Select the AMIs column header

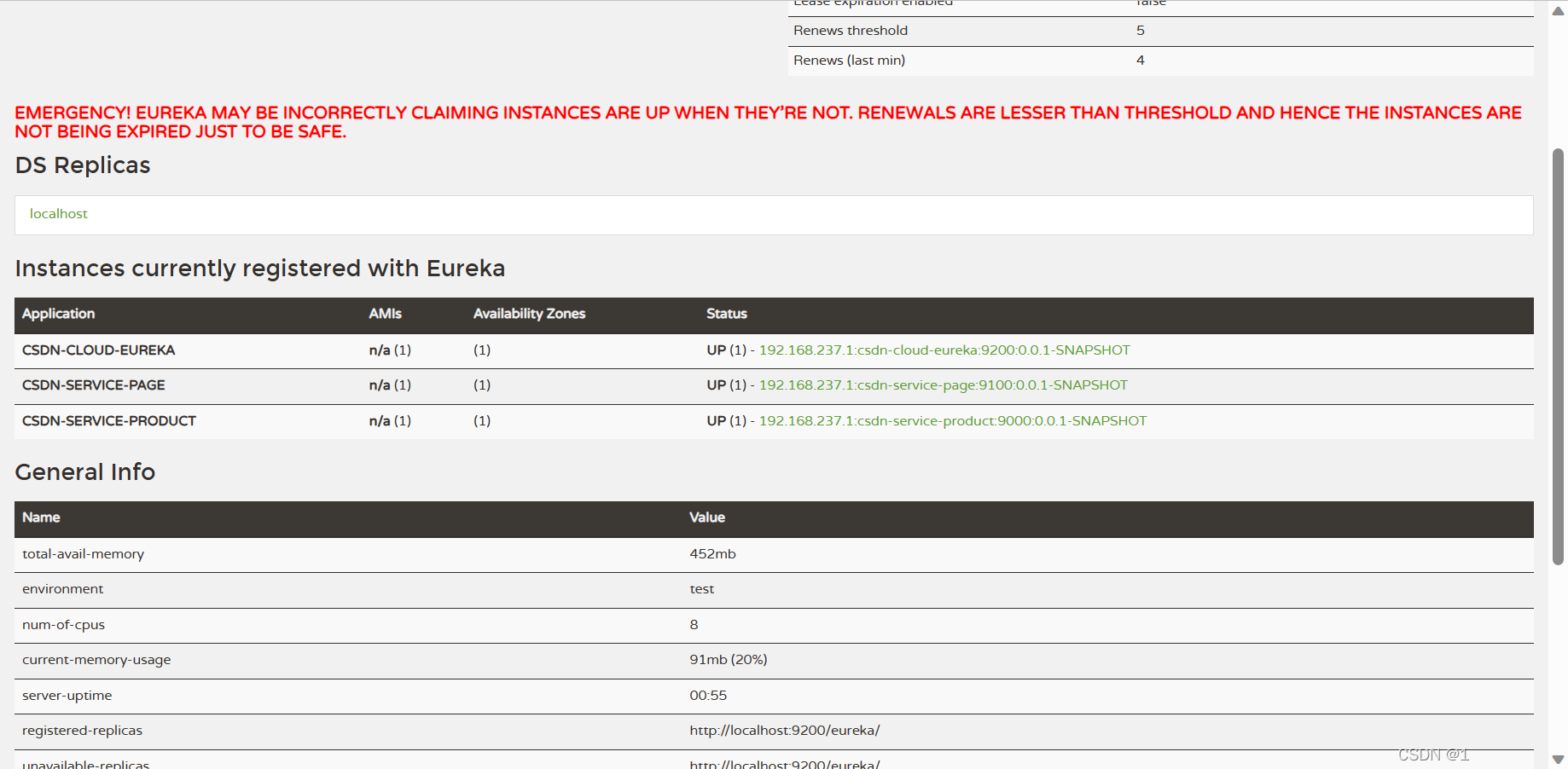[386, 314]
